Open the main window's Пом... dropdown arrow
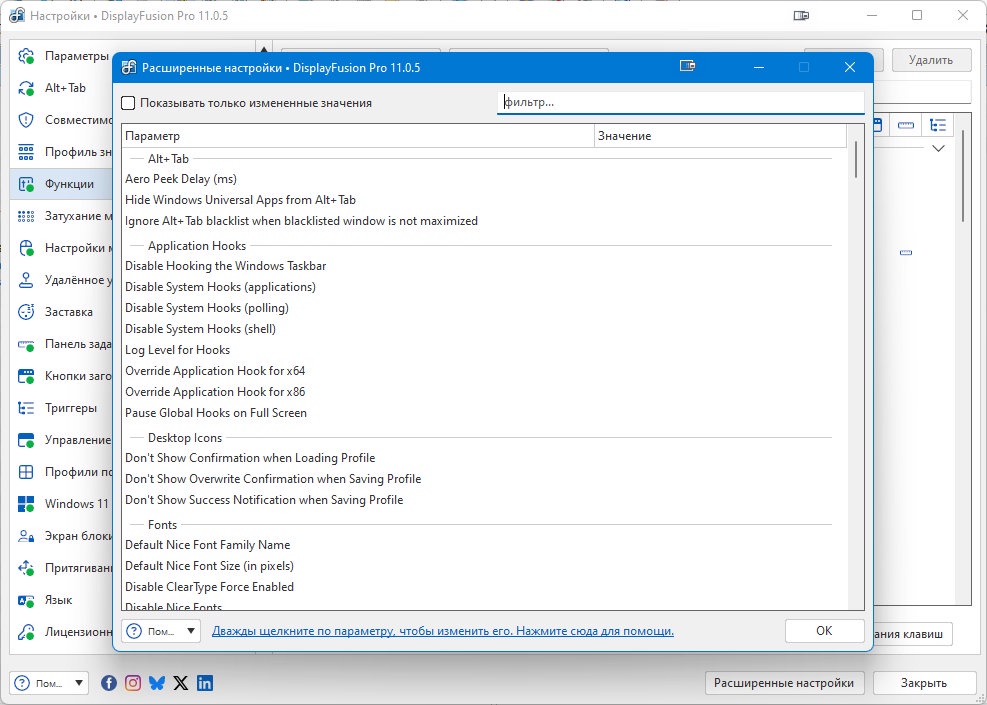Image resolution: width=987 pixels, height=705 pixels. pyautogui.click(x=79, y=683)
